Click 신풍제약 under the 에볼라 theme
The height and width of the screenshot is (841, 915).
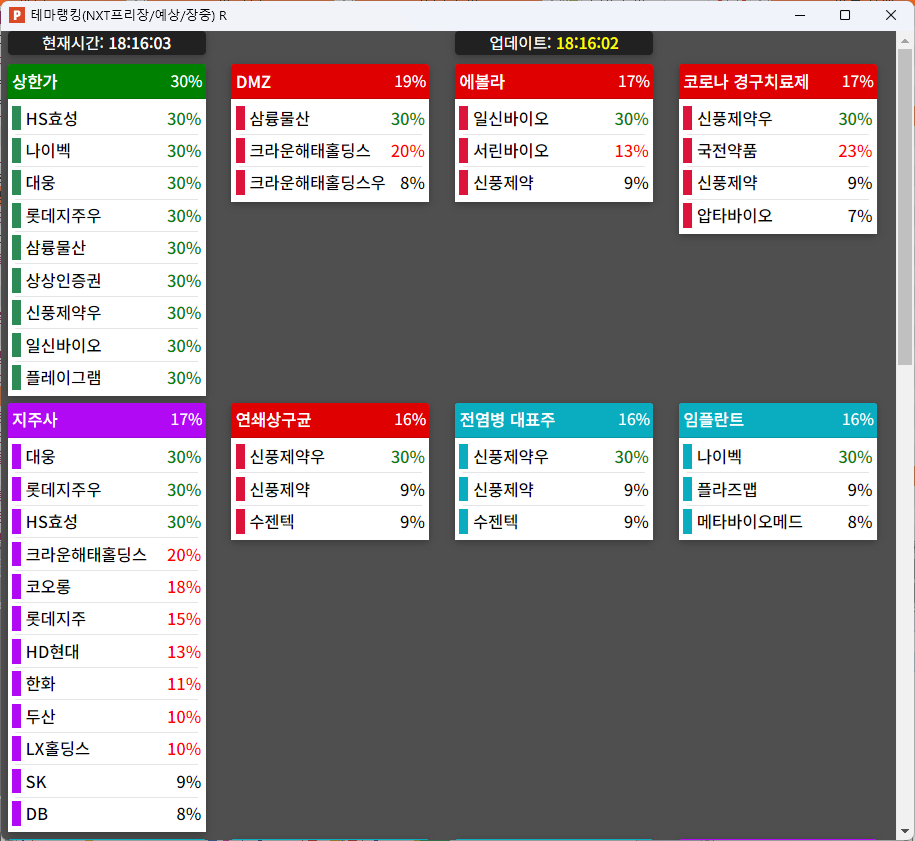(x=554, y=183)
